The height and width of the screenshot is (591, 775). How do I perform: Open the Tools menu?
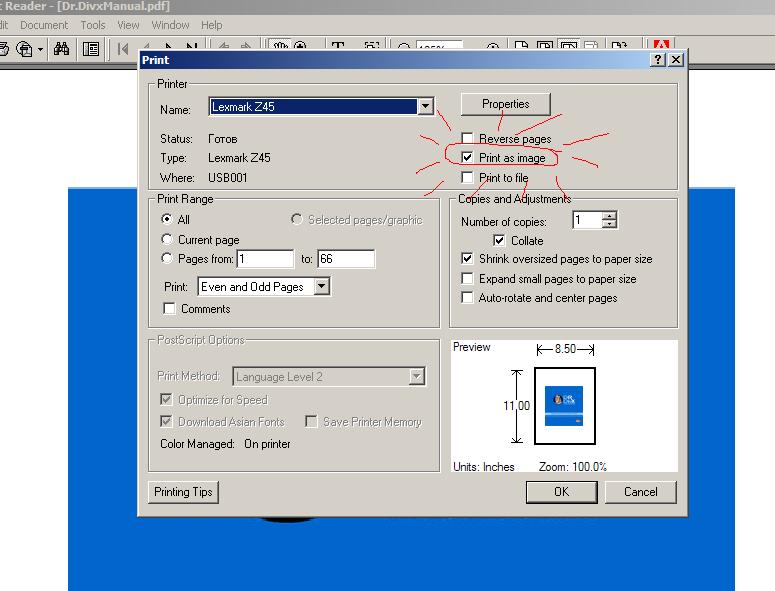[x=93, y=25]
